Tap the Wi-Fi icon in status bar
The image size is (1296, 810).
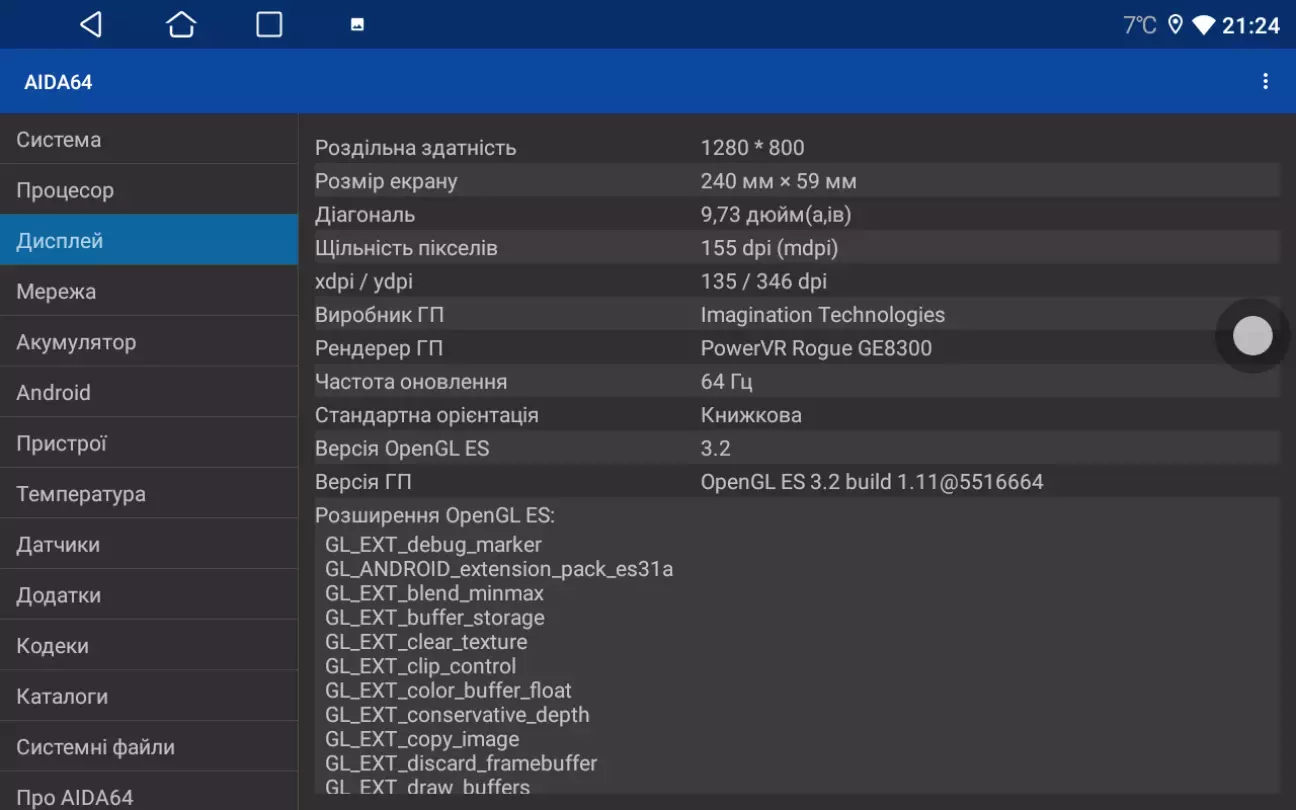pos(1203,25)
